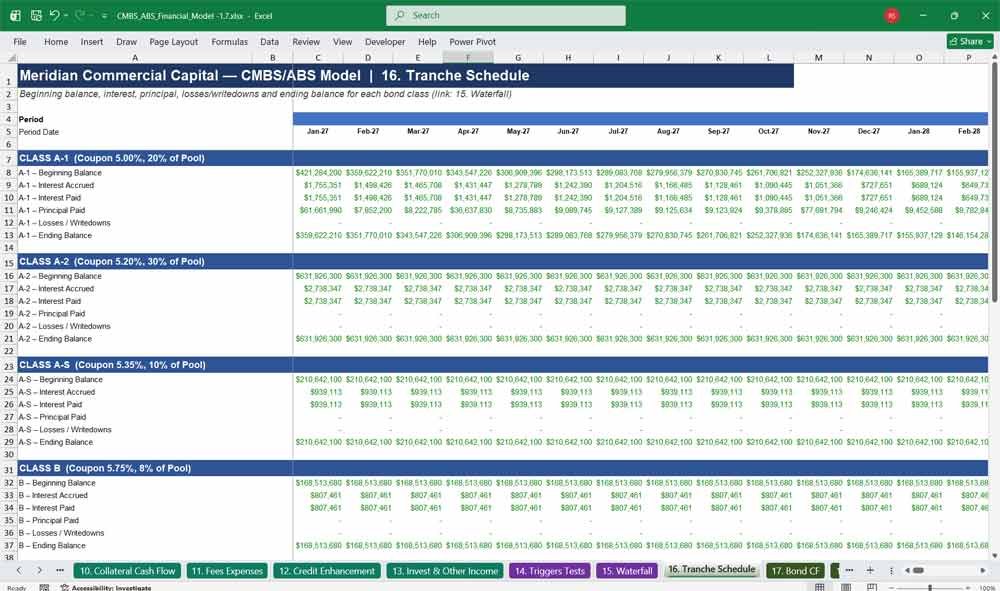Click the Redo icon in the title bar

click(x=80, y=15)
